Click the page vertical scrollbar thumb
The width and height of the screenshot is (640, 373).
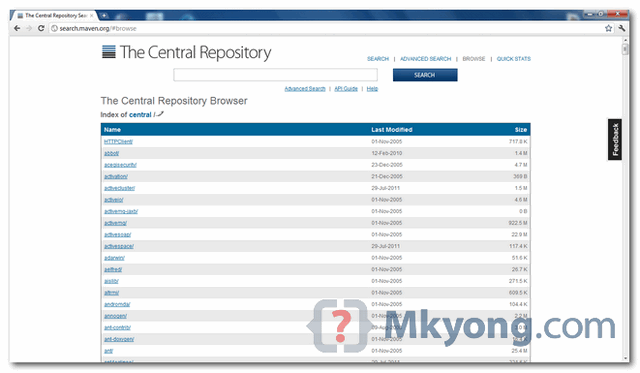pos(624,49)
